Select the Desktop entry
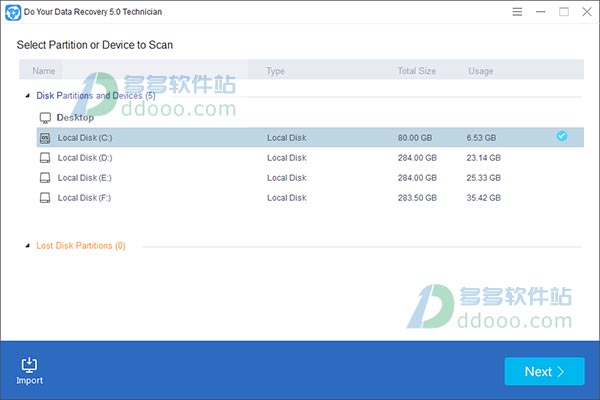 point(75,118)
